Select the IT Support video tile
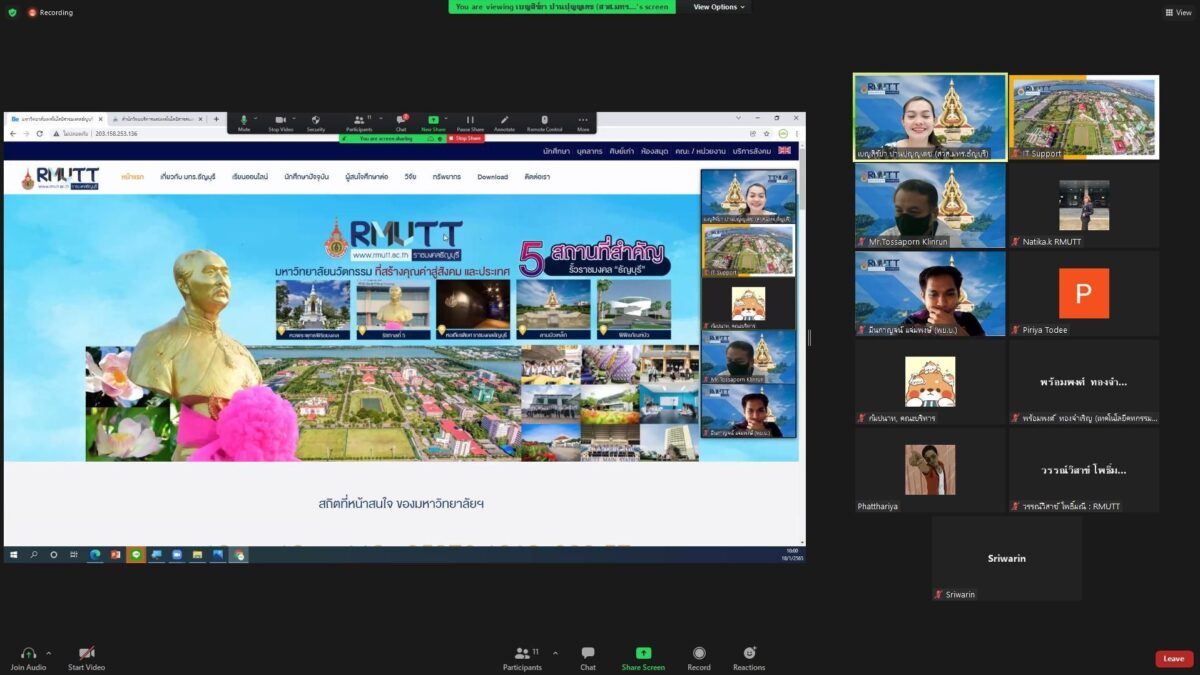This screenshot has height=675, width=1200. [x=1084, y=117]
